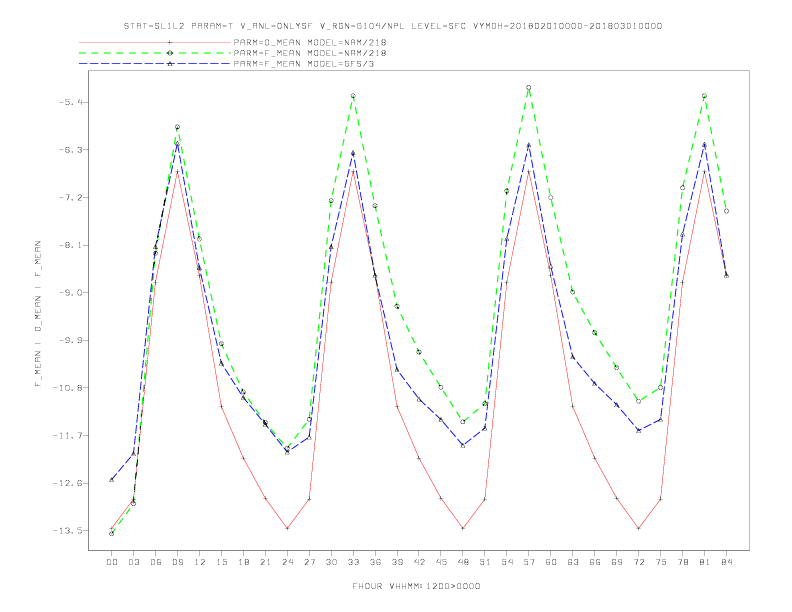Click x-axis tick label 72
The width and height of the screenshot is (792, 612).
point(639,562)
